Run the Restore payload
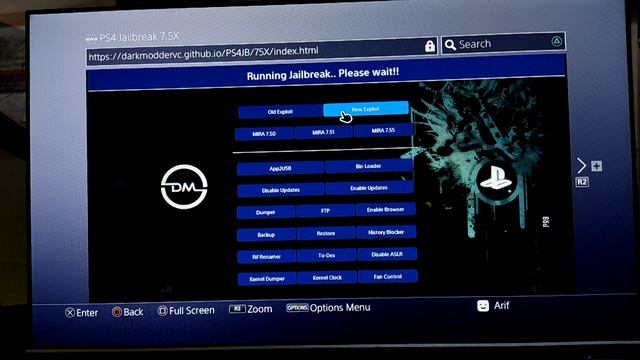This screenshot has height=360, width=640. point(326,233)
